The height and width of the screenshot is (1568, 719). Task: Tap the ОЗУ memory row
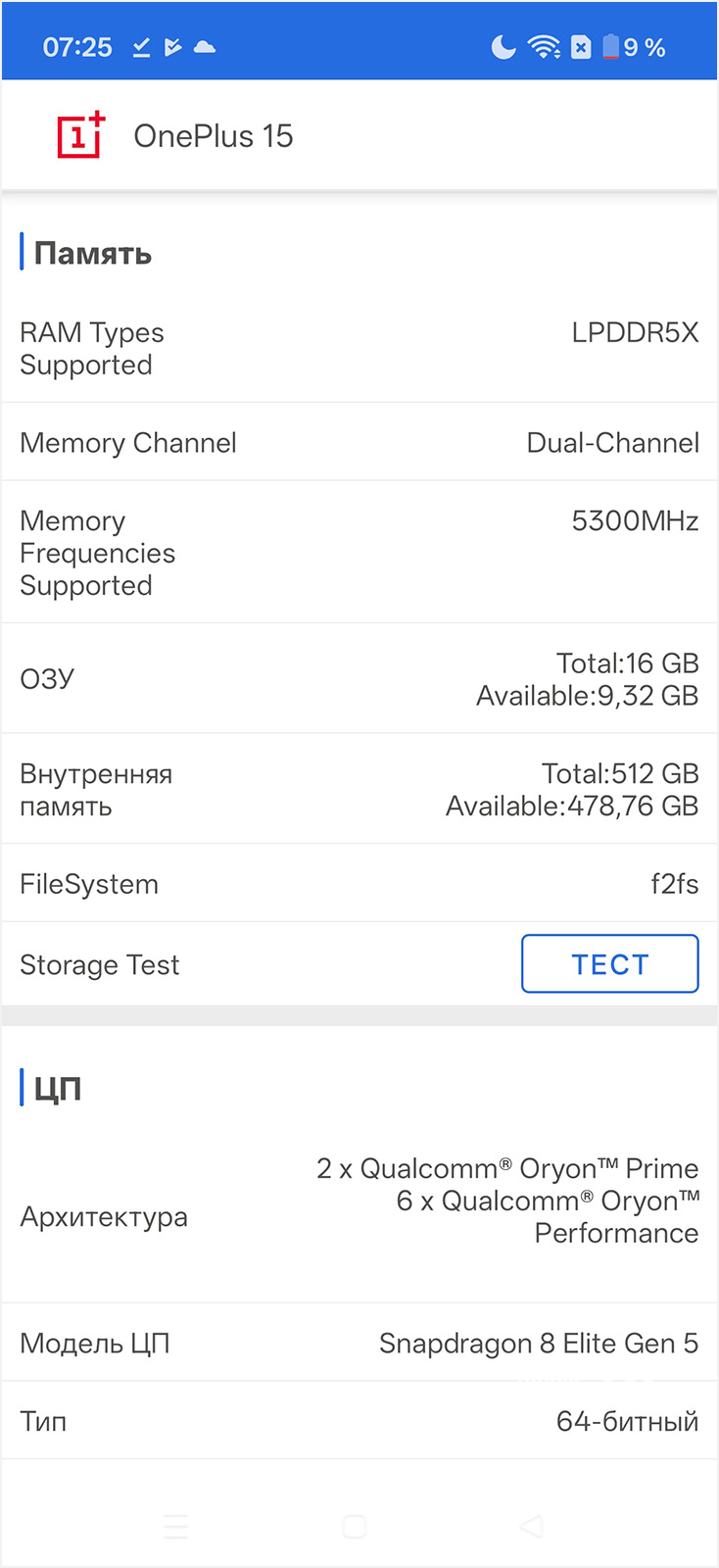(x=359, y=679)
